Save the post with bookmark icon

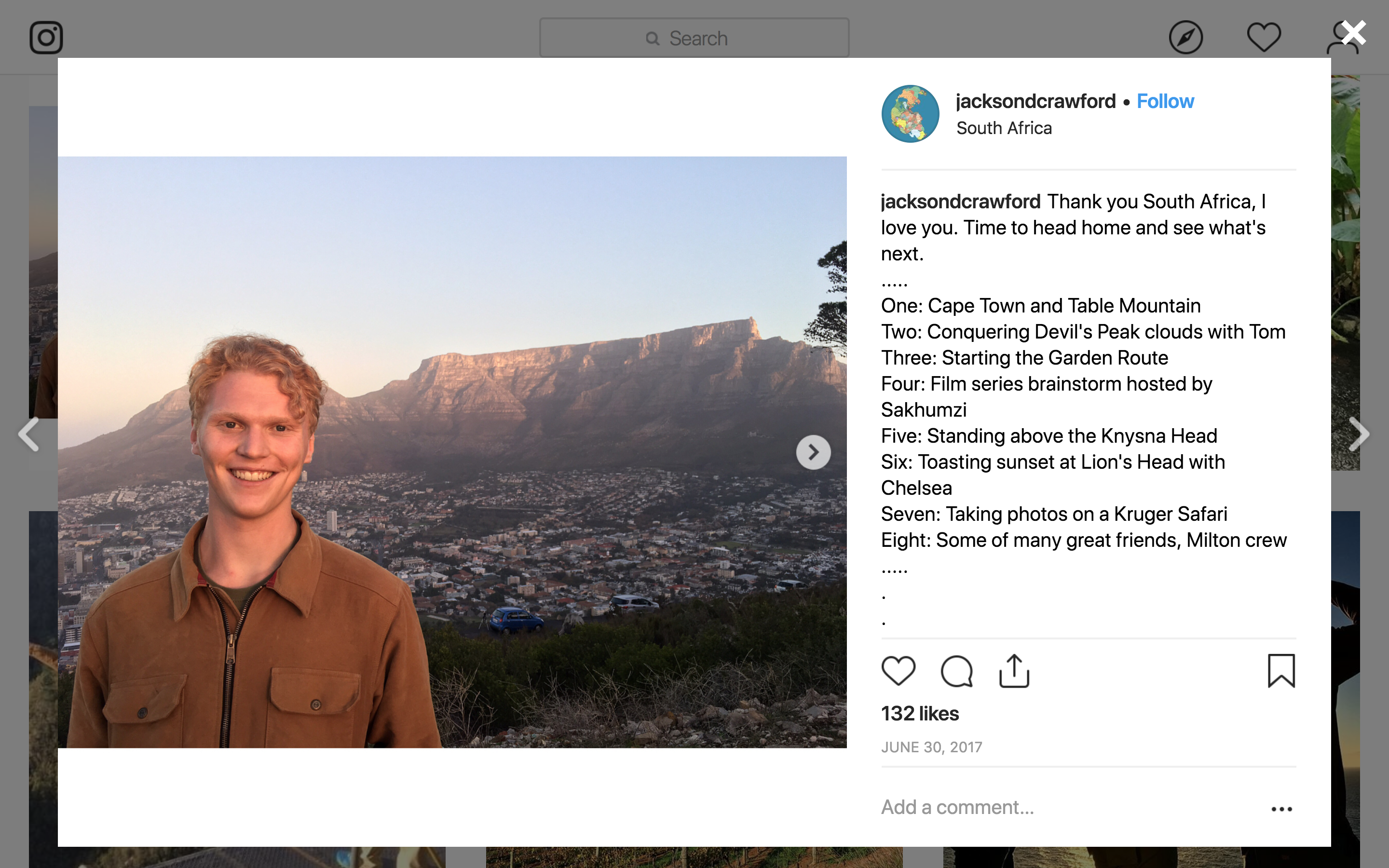1281,670
